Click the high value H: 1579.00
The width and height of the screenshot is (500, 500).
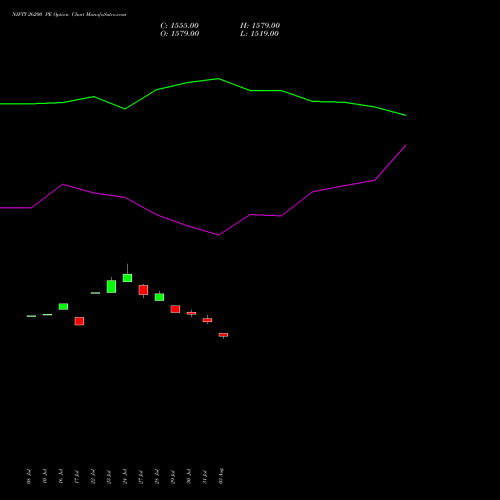pyautogui.click(x=260, y=26)
